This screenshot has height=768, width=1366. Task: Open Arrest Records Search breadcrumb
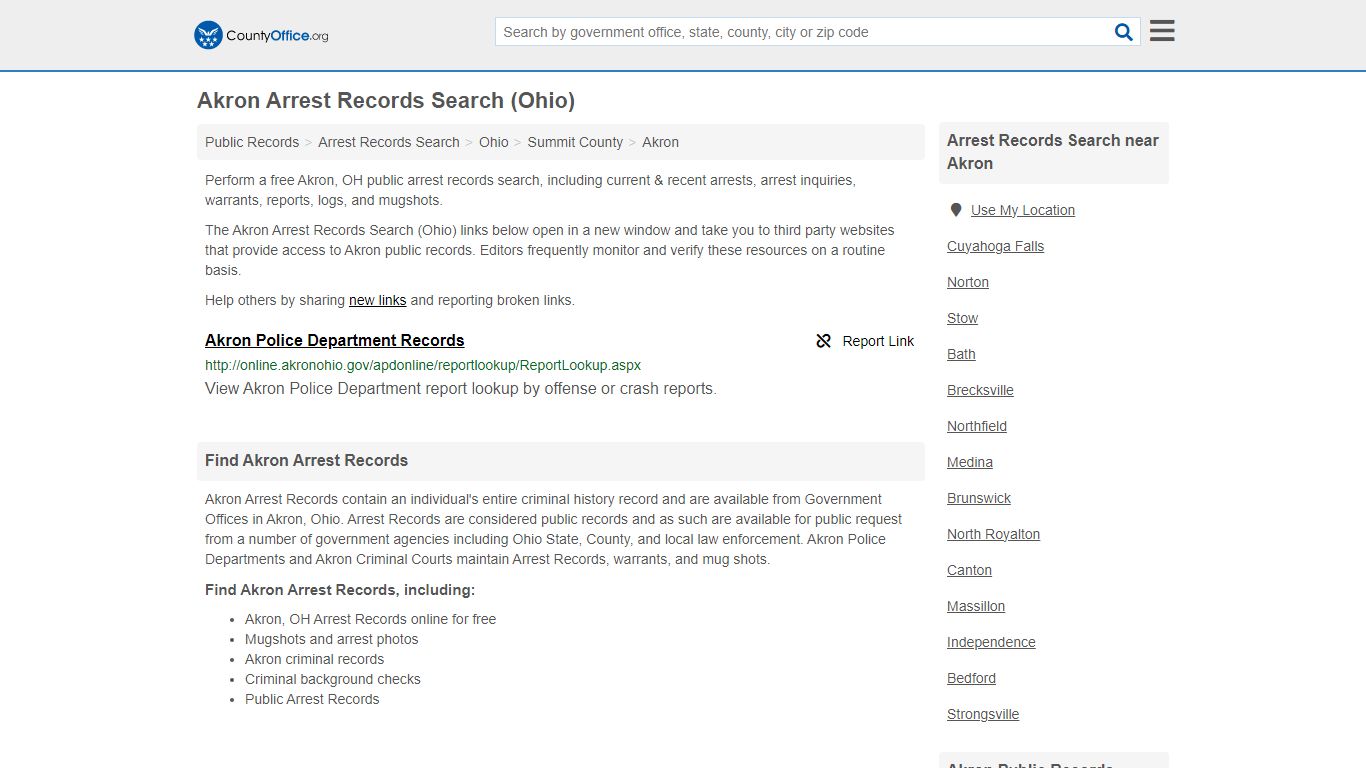(389, 142)
